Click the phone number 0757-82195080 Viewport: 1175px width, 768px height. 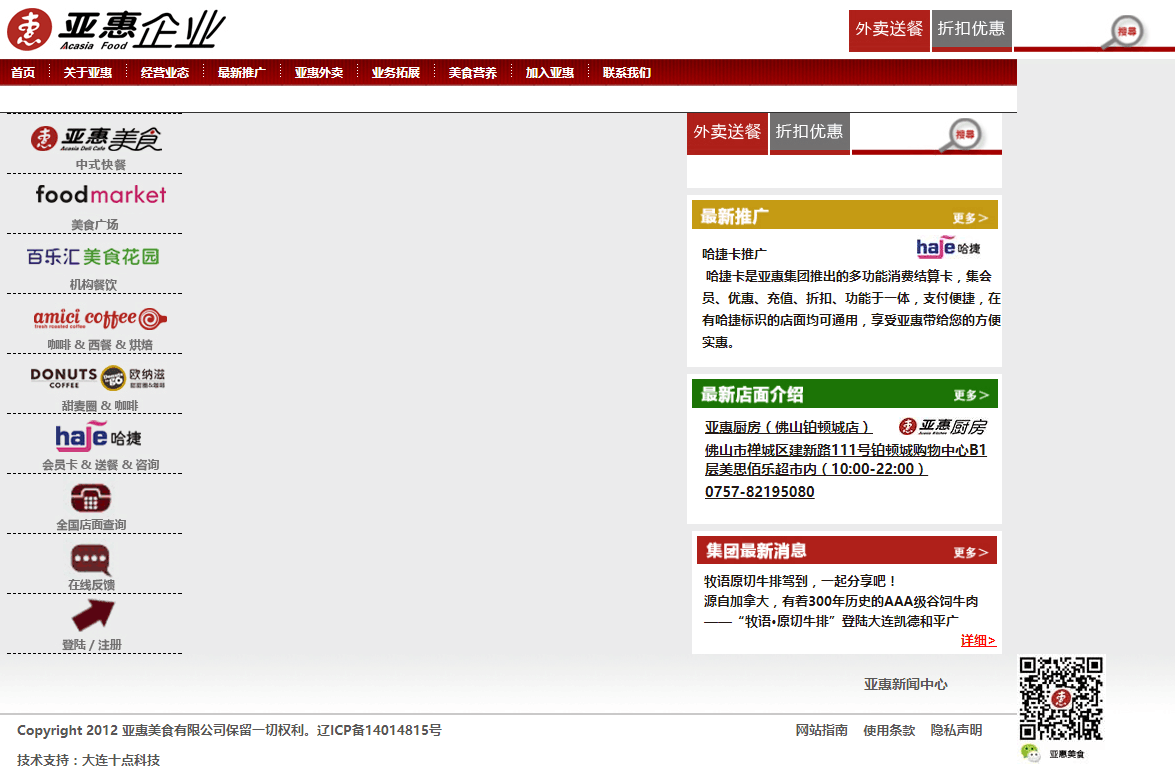tap(759, 492)
